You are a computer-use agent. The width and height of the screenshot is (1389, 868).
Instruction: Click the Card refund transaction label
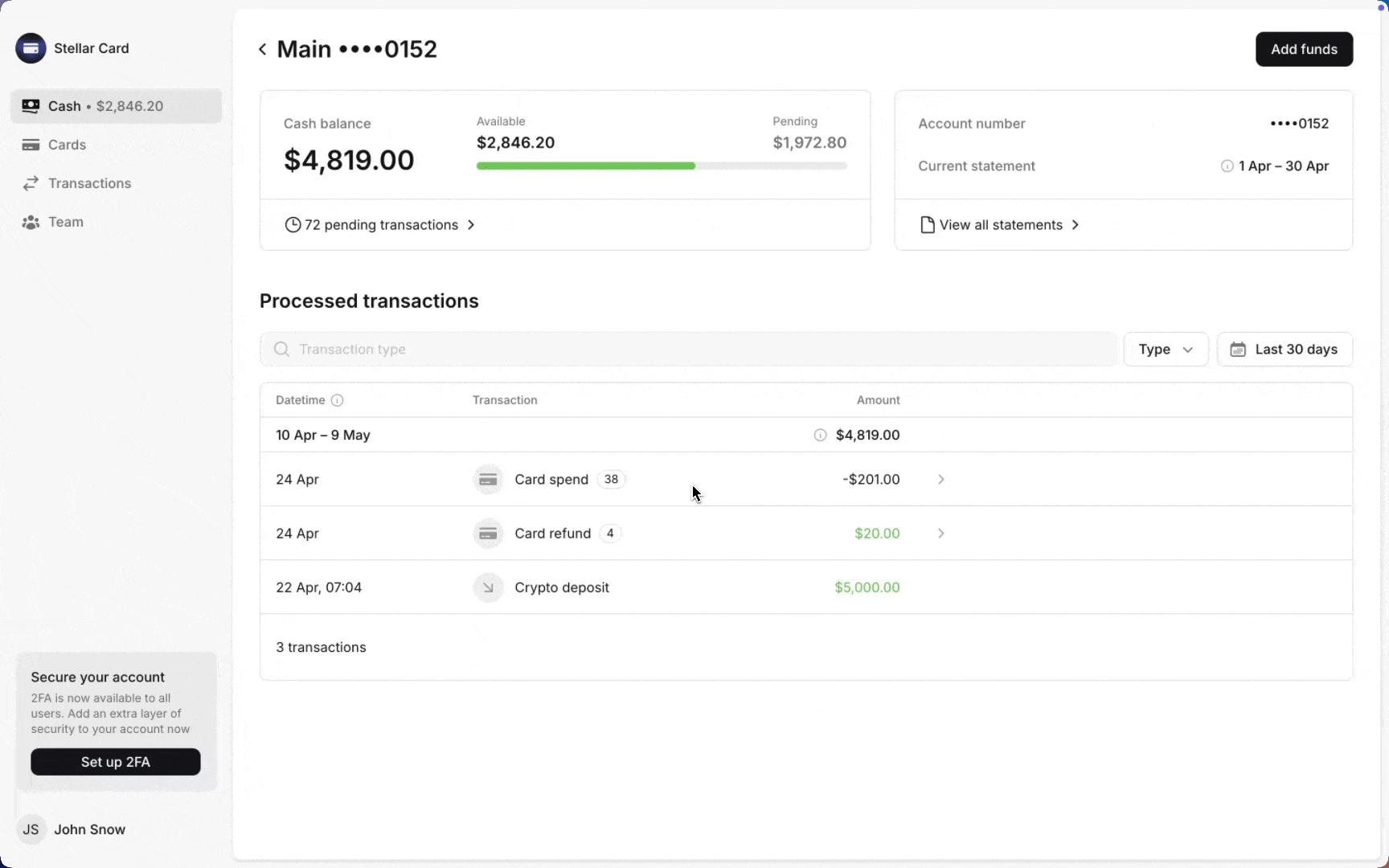(553, 534)
